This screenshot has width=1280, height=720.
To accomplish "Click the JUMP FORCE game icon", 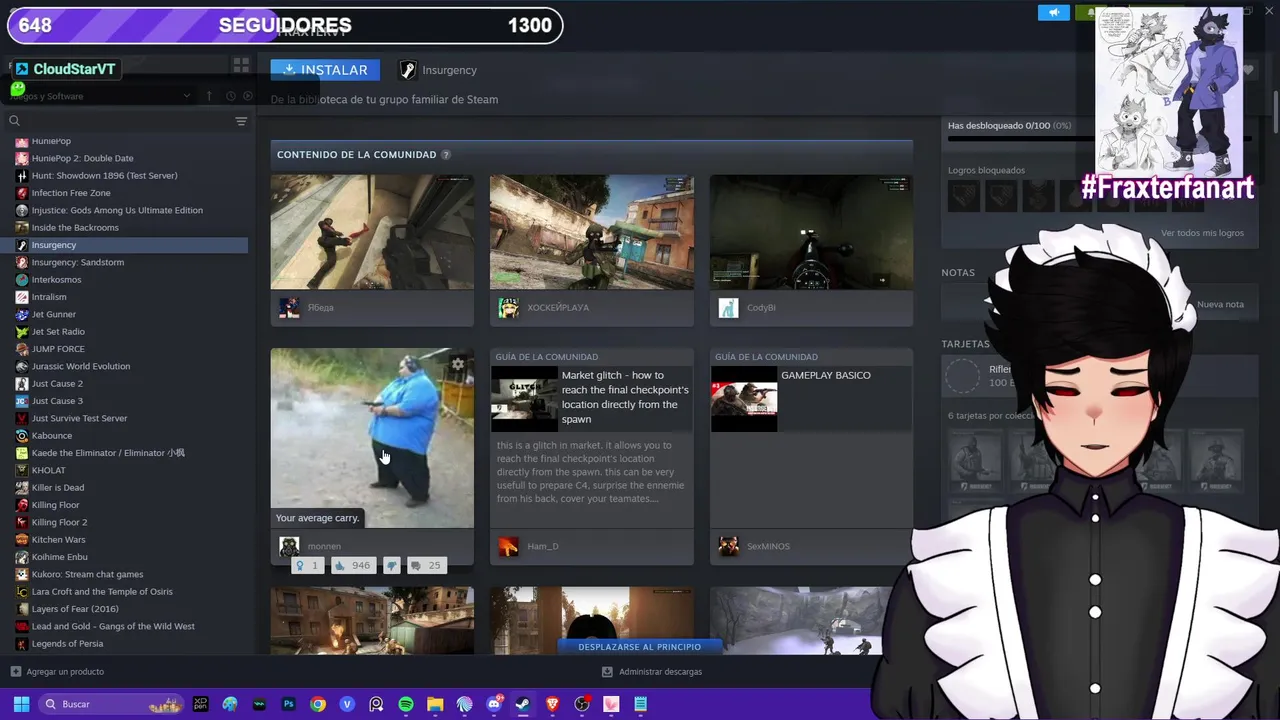I will tap(22, 349).
